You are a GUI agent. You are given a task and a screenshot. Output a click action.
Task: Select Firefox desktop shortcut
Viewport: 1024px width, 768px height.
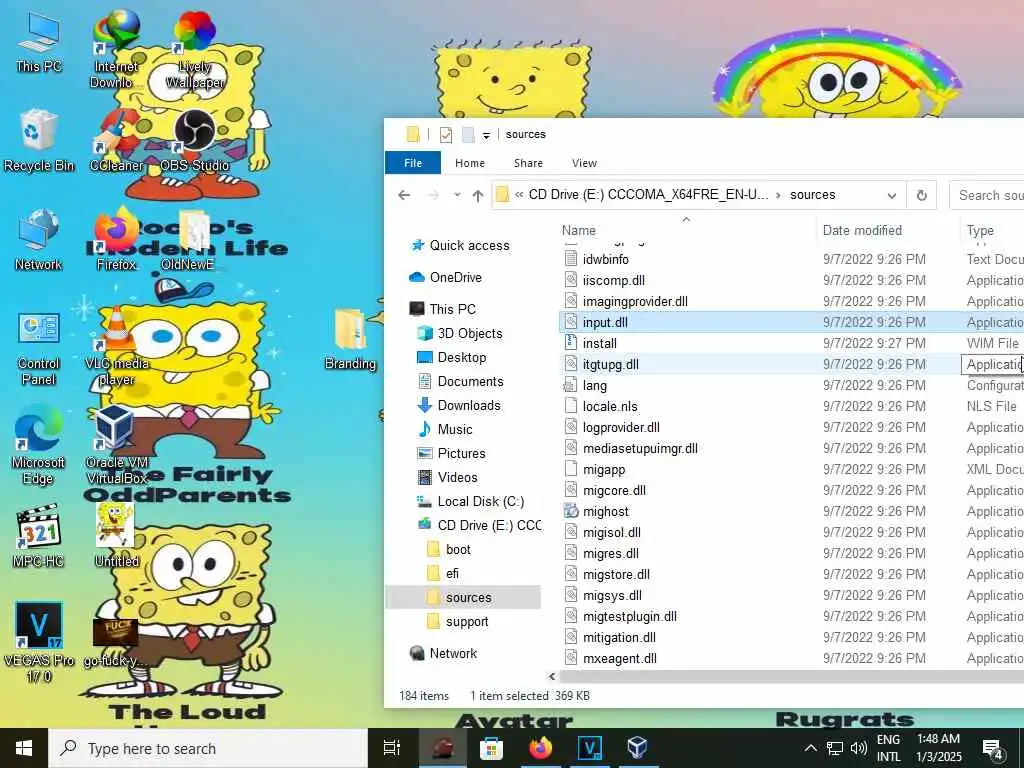click(116, 240)
